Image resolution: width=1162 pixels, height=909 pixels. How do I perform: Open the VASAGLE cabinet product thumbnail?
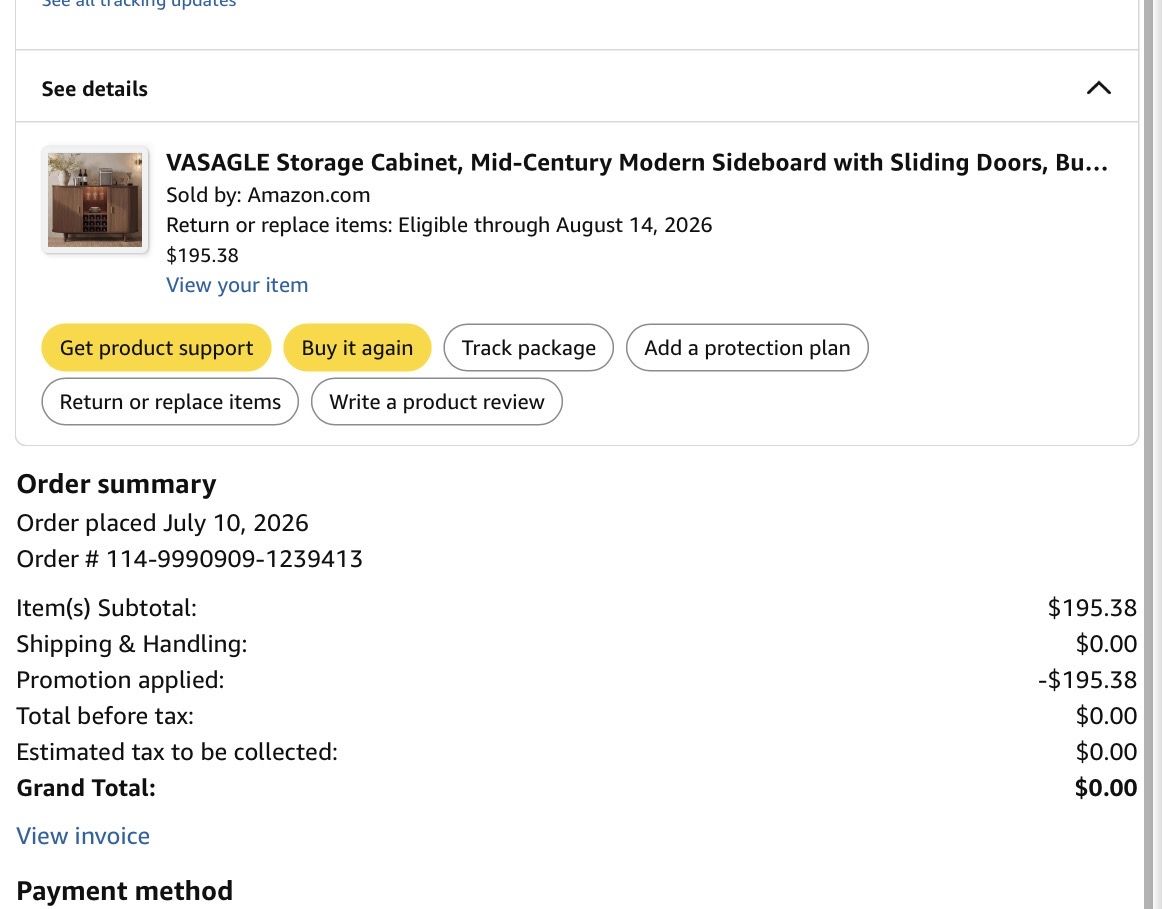coord(95,200)
